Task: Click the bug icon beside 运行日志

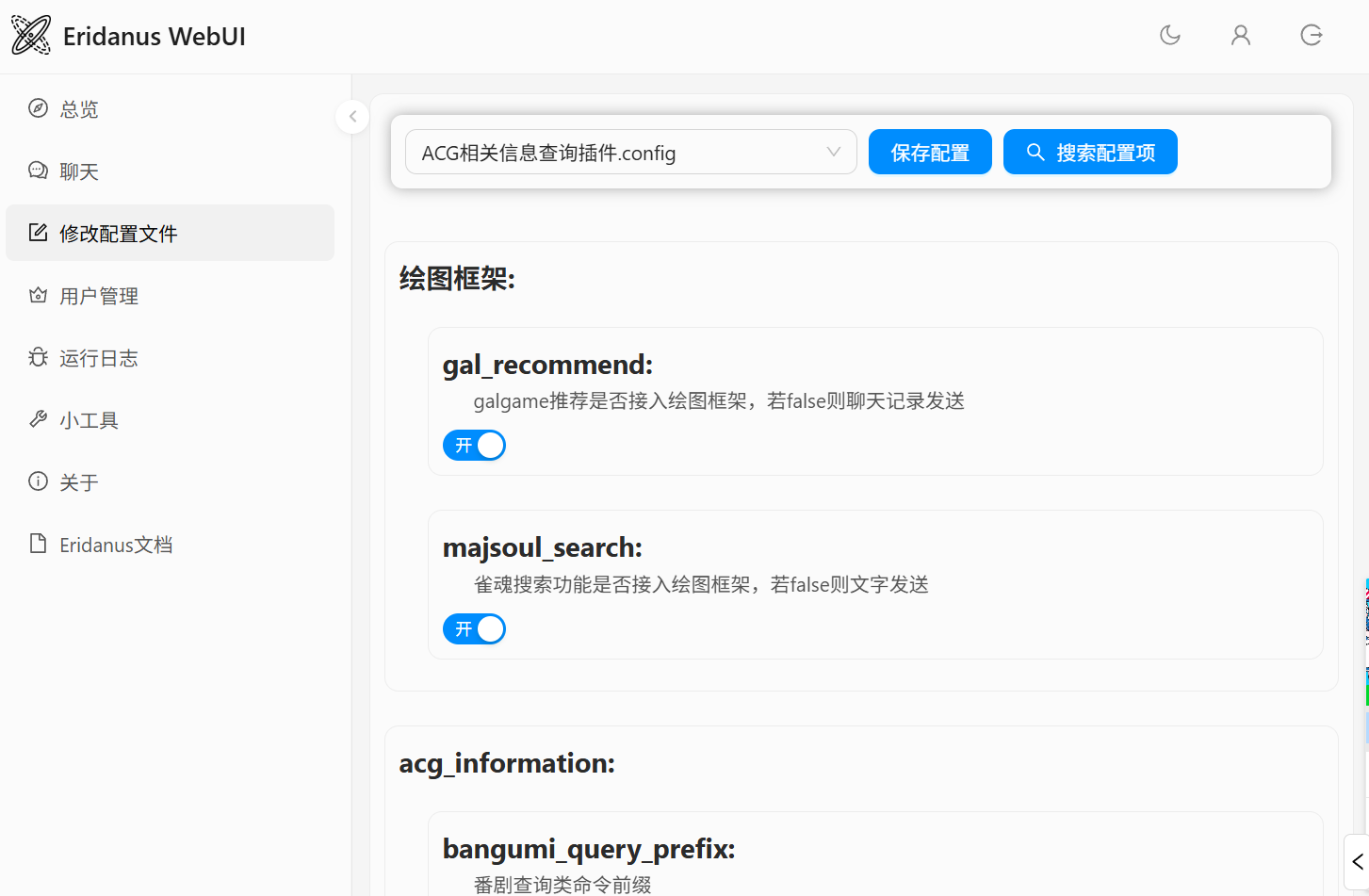Action: (38, 357)
